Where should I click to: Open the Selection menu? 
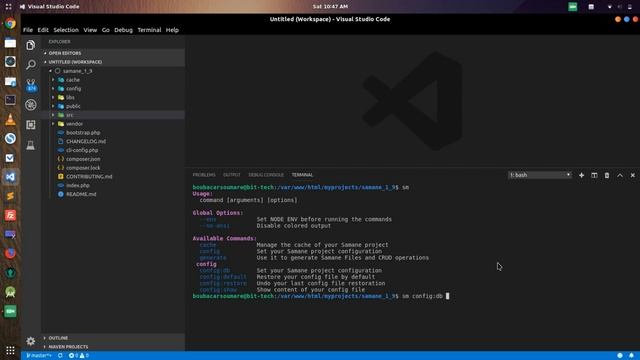(x=66, y=30)
